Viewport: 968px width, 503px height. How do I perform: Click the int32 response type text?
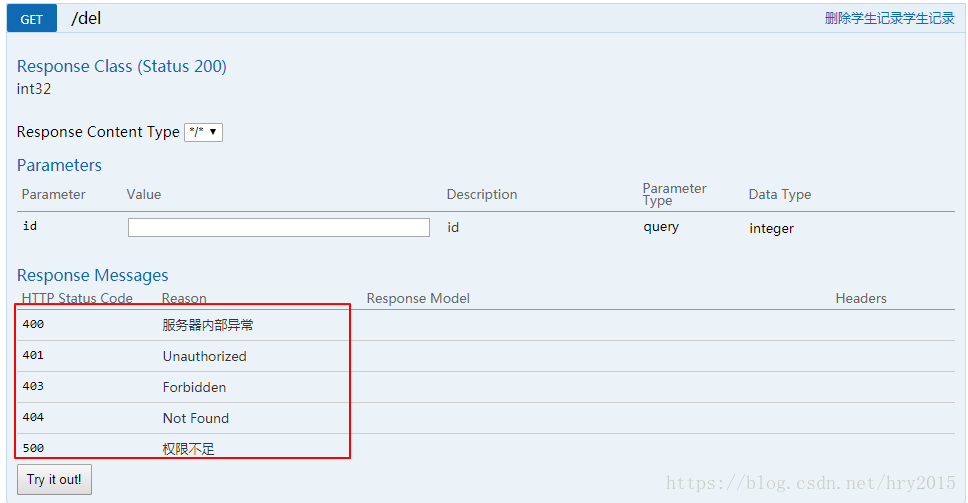[34, 89]
